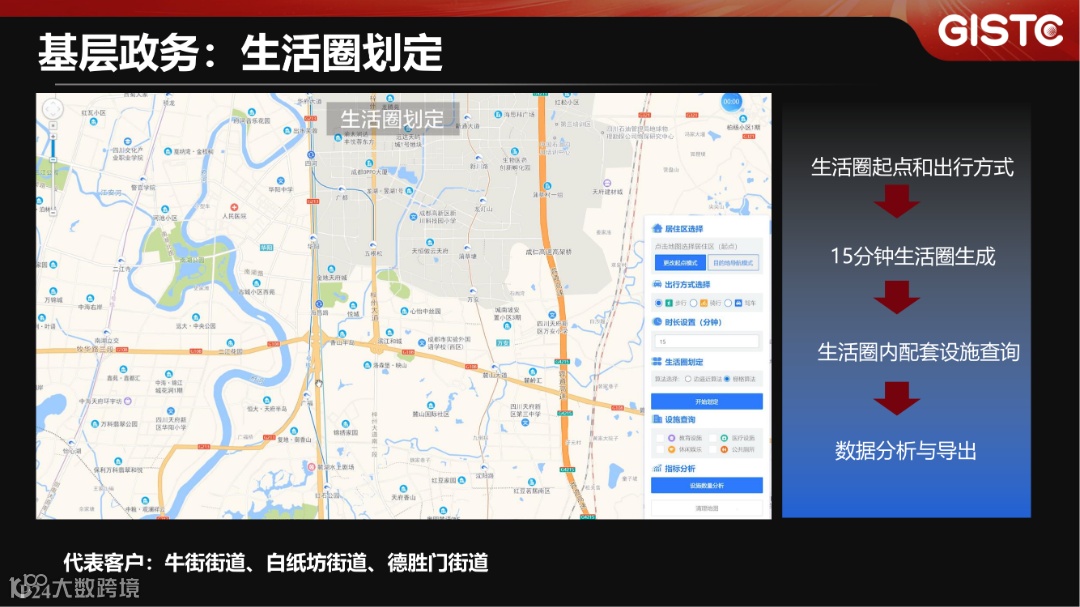Click the 人民医院 red hospital marker

click(x=234, y=207)
